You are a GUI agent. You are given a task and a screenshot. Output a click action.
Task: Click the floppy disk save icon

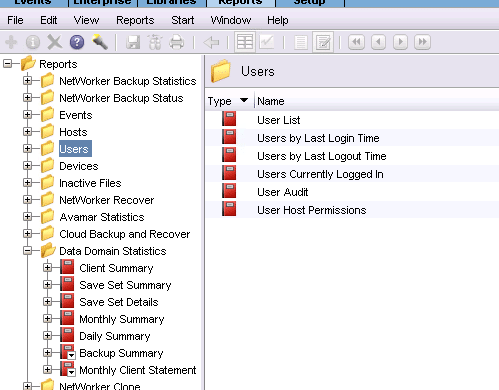(x=133, y=42)
